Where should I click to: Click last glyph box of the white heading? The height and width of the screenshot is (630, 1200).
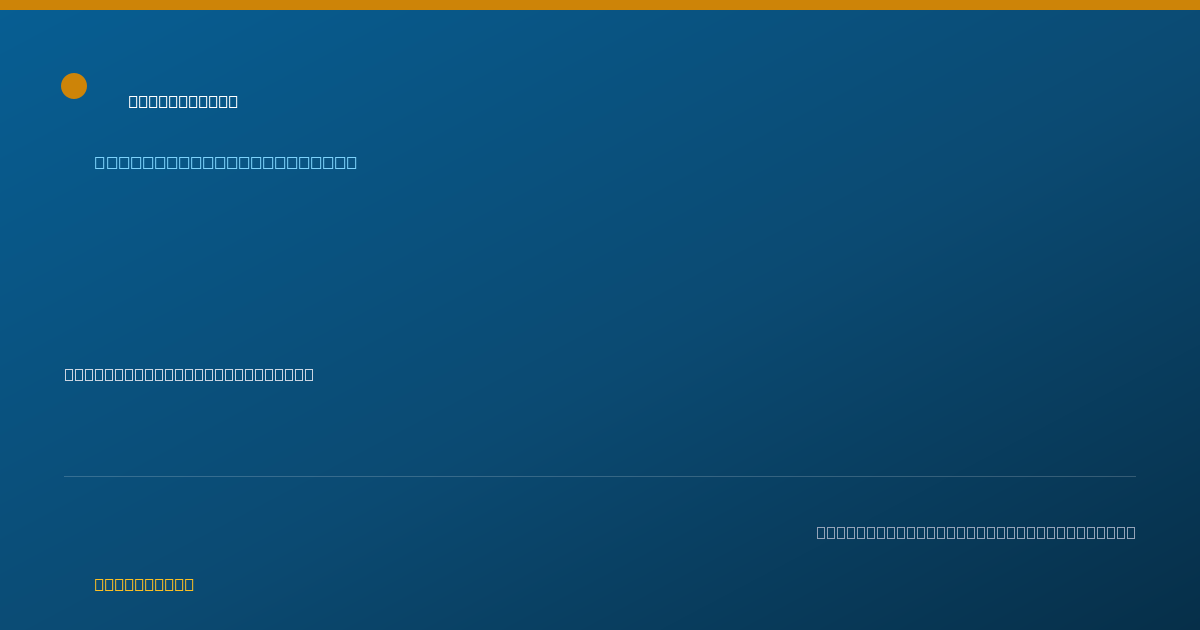(x=233, y=101)
